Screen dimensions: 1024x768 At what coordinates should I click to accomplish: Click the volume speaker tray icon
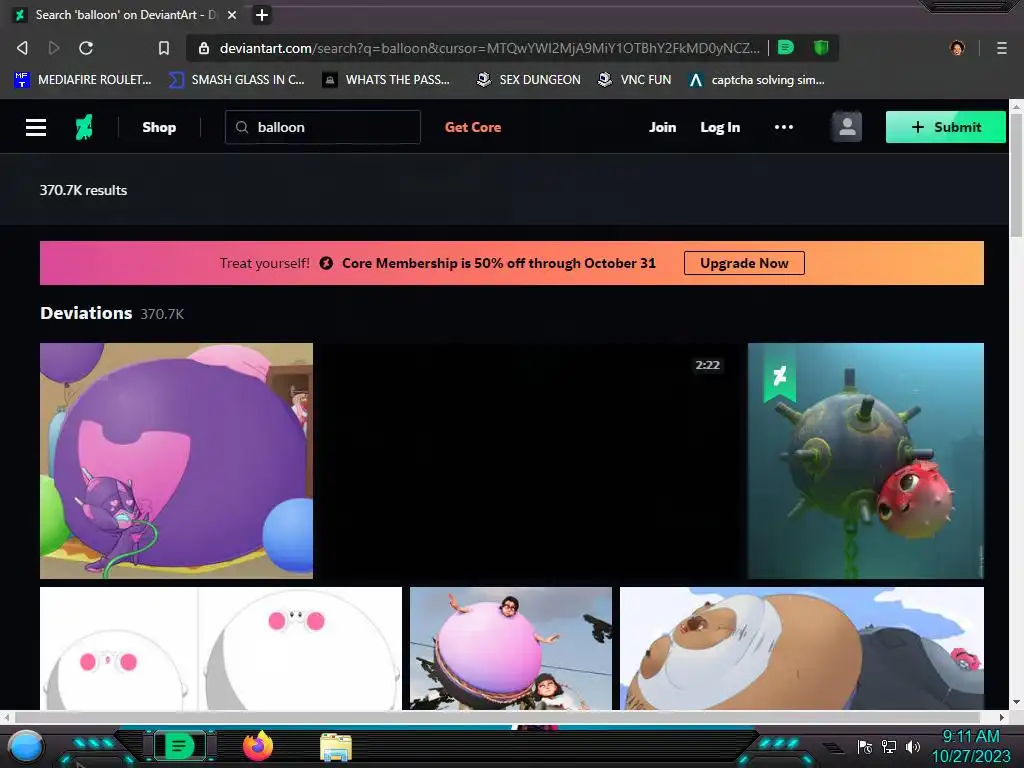point(913,746)
